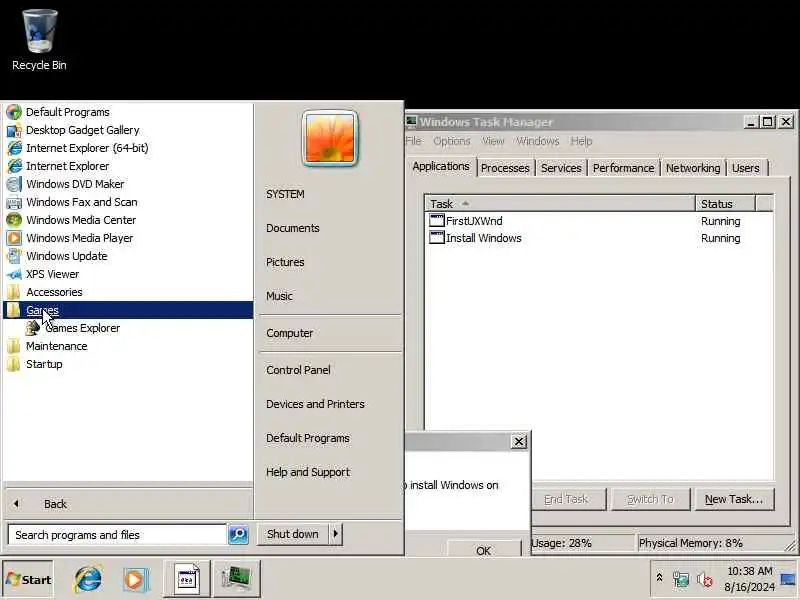Screen dimensions: 800x600
Task: Open the File menu in Task Manager
Action: pos(414,141)
